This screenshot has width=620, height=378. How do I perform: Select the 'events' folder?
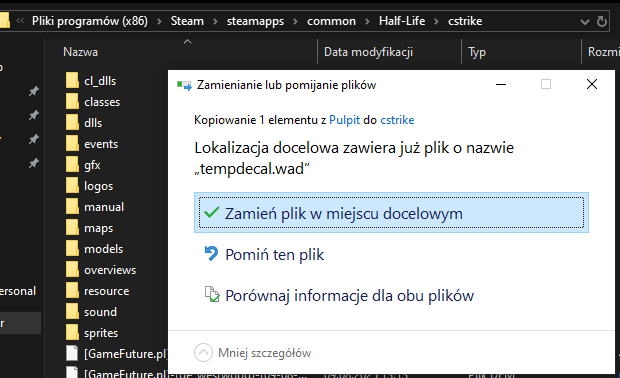click(x=101, y=144)
